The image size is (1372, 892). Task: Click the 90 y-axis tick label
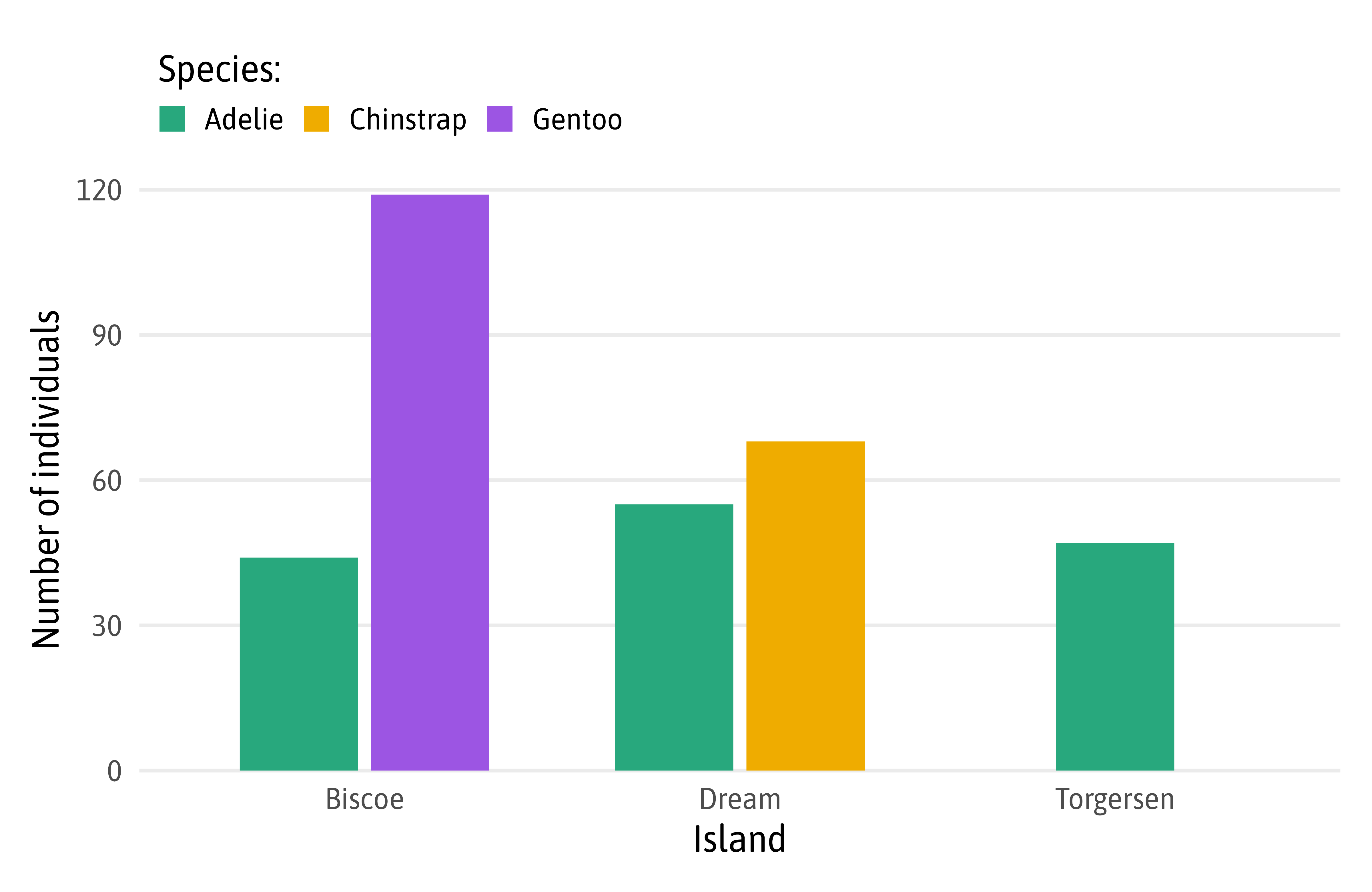107,336
